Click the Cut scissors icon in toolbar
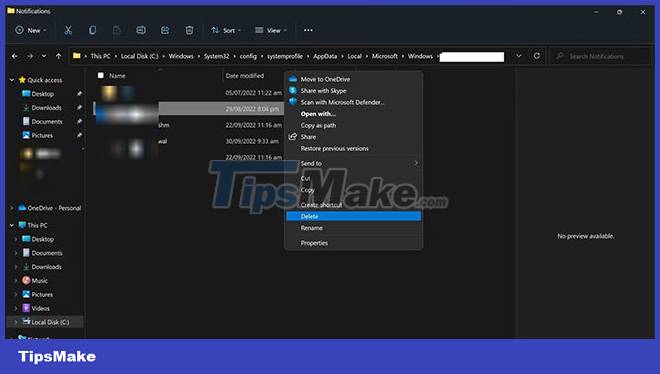The image size is (660, 374). click(x=68, y=30)
